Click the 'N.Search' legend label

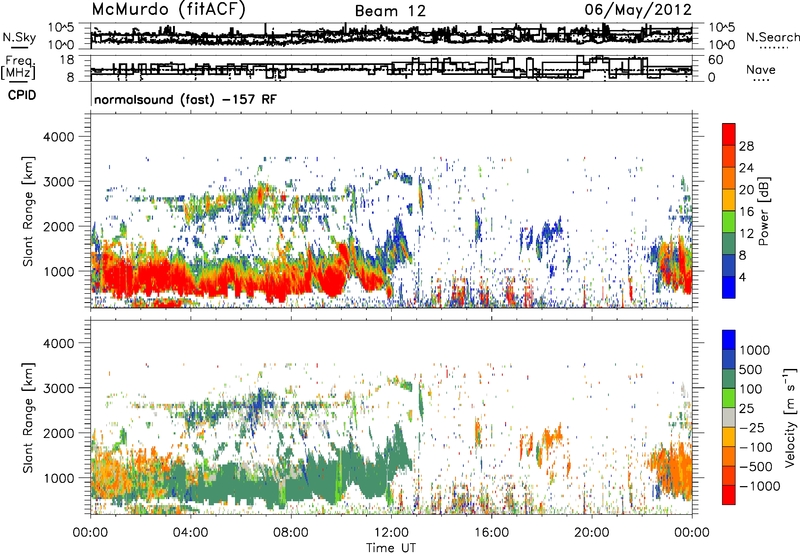click(x=772, y=37)
